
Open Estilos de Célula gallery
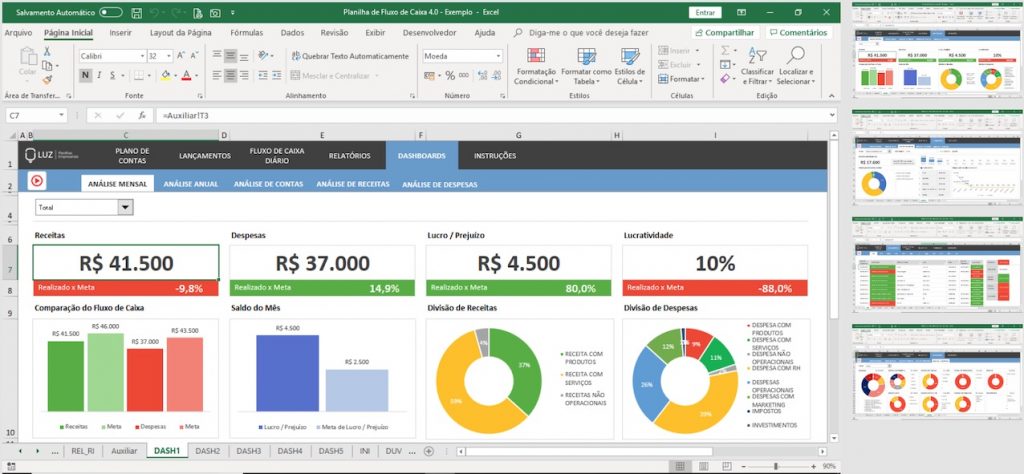(x=630, y=66)
